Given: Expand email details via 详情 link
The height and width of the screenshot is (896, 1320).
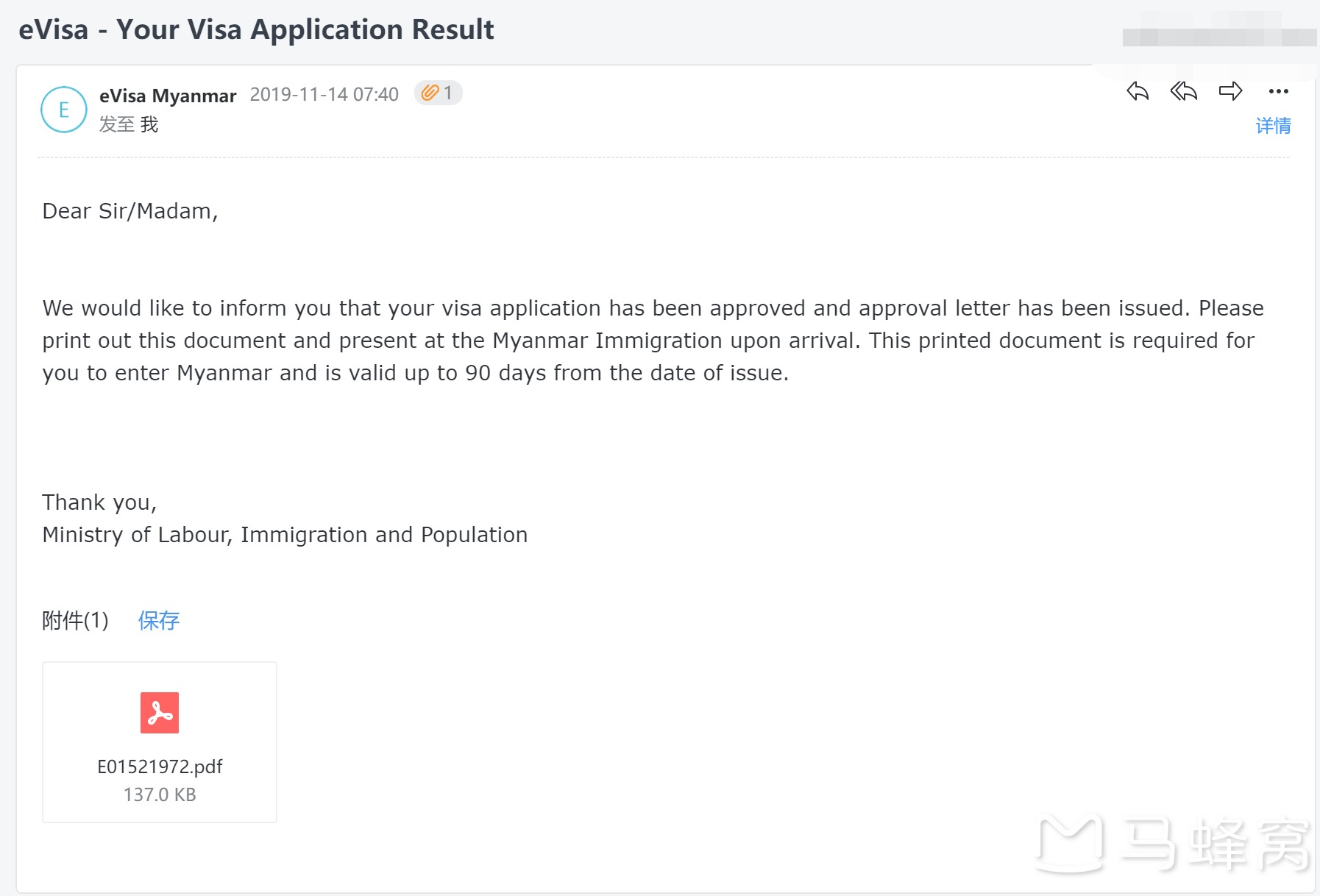Looking at the screenshot, I should point(1273,126).
